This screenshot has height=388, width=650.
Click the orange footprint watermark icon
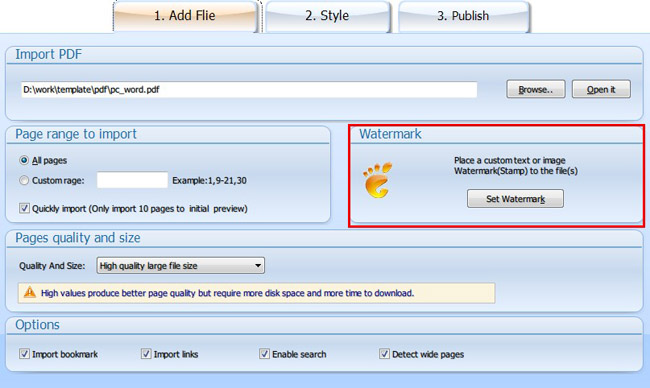[x=378, y=180]
